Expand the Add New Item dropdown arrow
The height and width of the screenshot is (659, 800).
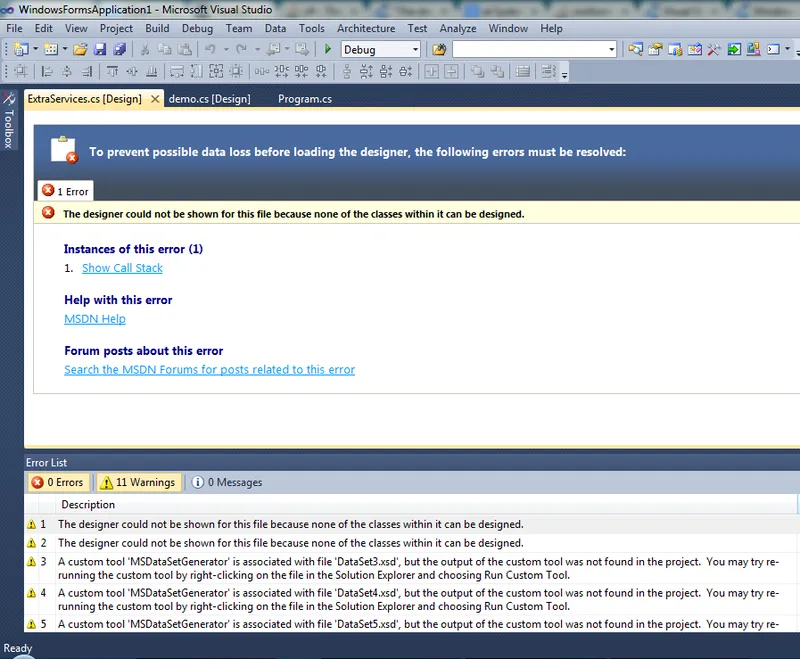pyautogui.click(x=65, y=49)
